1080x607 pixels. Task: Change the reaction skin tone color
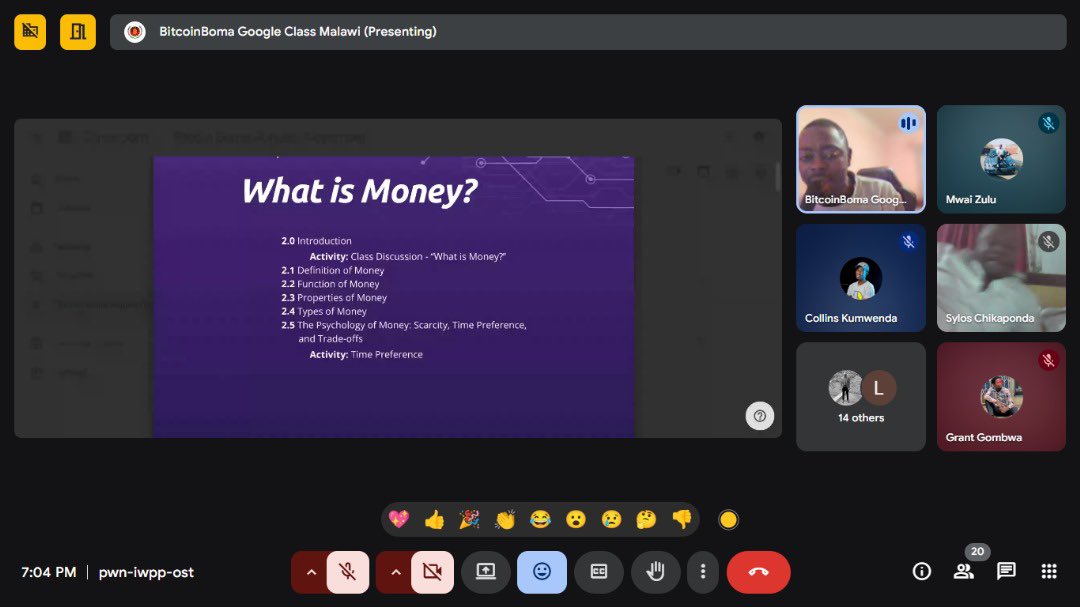click(x=728, y=519)
